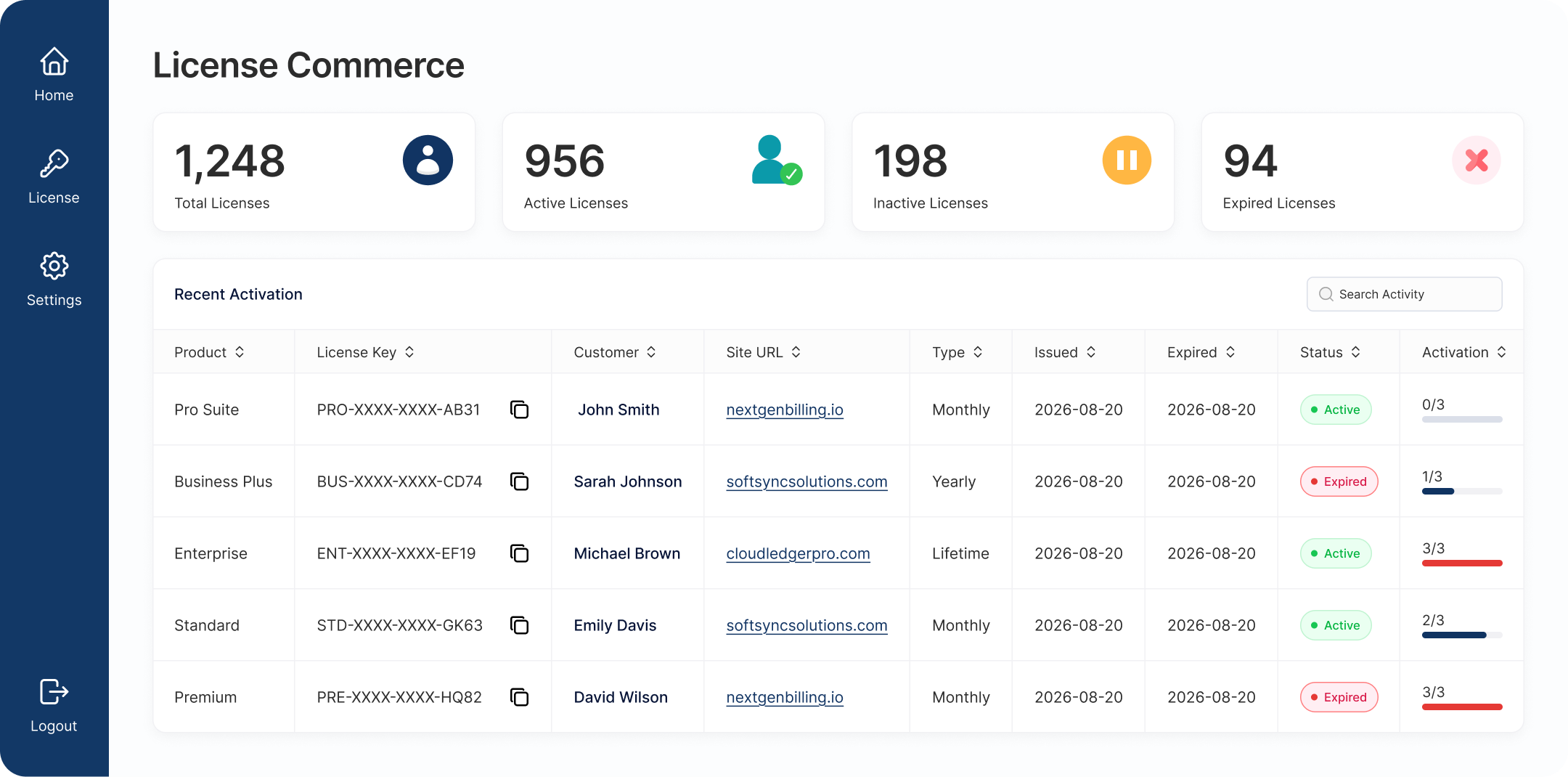Click the 94 Expired Licenses count
1568x777 pixels.
pos(1251,161)
